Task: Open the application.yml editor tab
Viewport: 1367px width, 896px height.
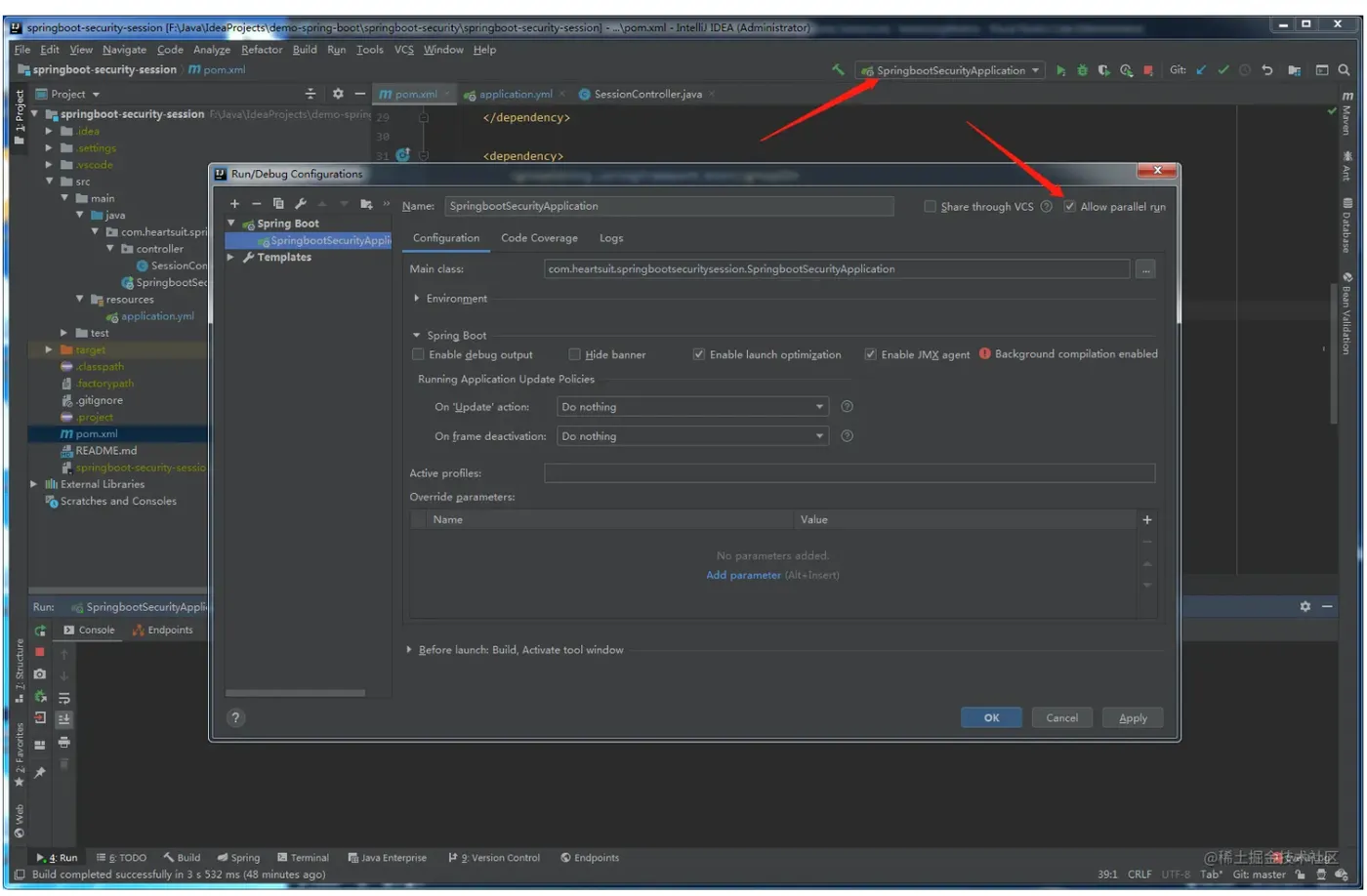Action: coord(516,95)
